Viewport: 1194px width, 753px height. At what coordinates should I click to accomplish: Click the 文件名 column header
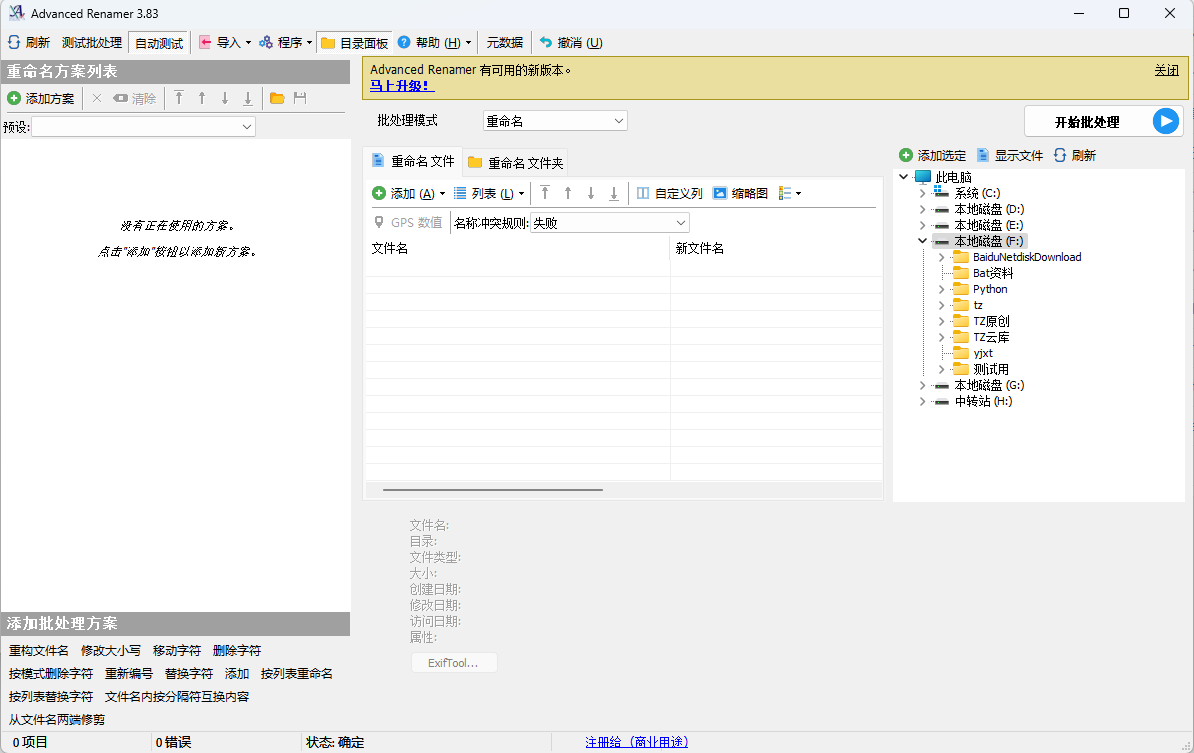[x=516, y=248]
